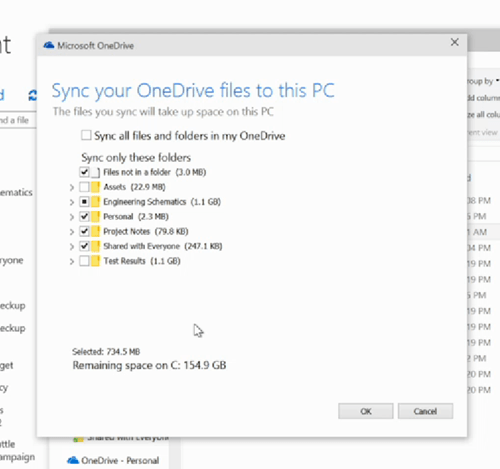Click the OneDrive cloud icon in title bar
Viewport: 500px width, 469px height.
pyautogui.click(x=49, y=45)
